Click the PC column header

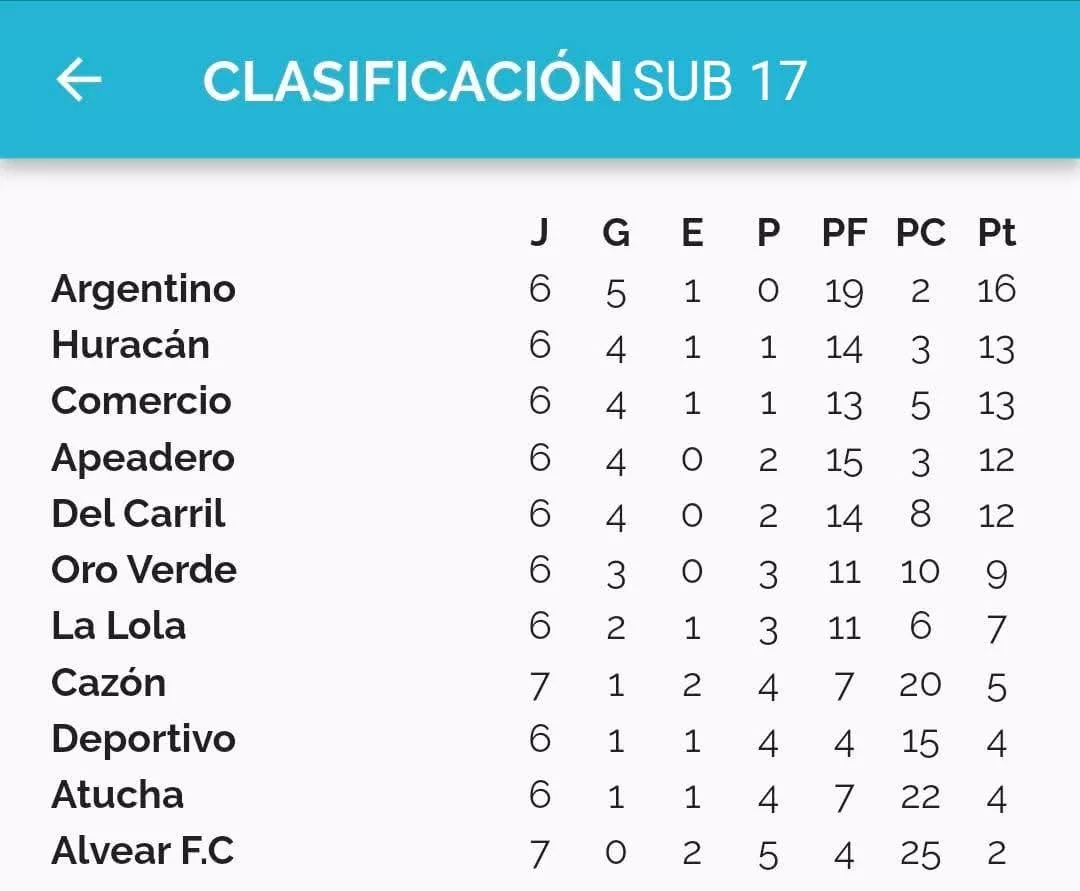click(x=920, y=233)
